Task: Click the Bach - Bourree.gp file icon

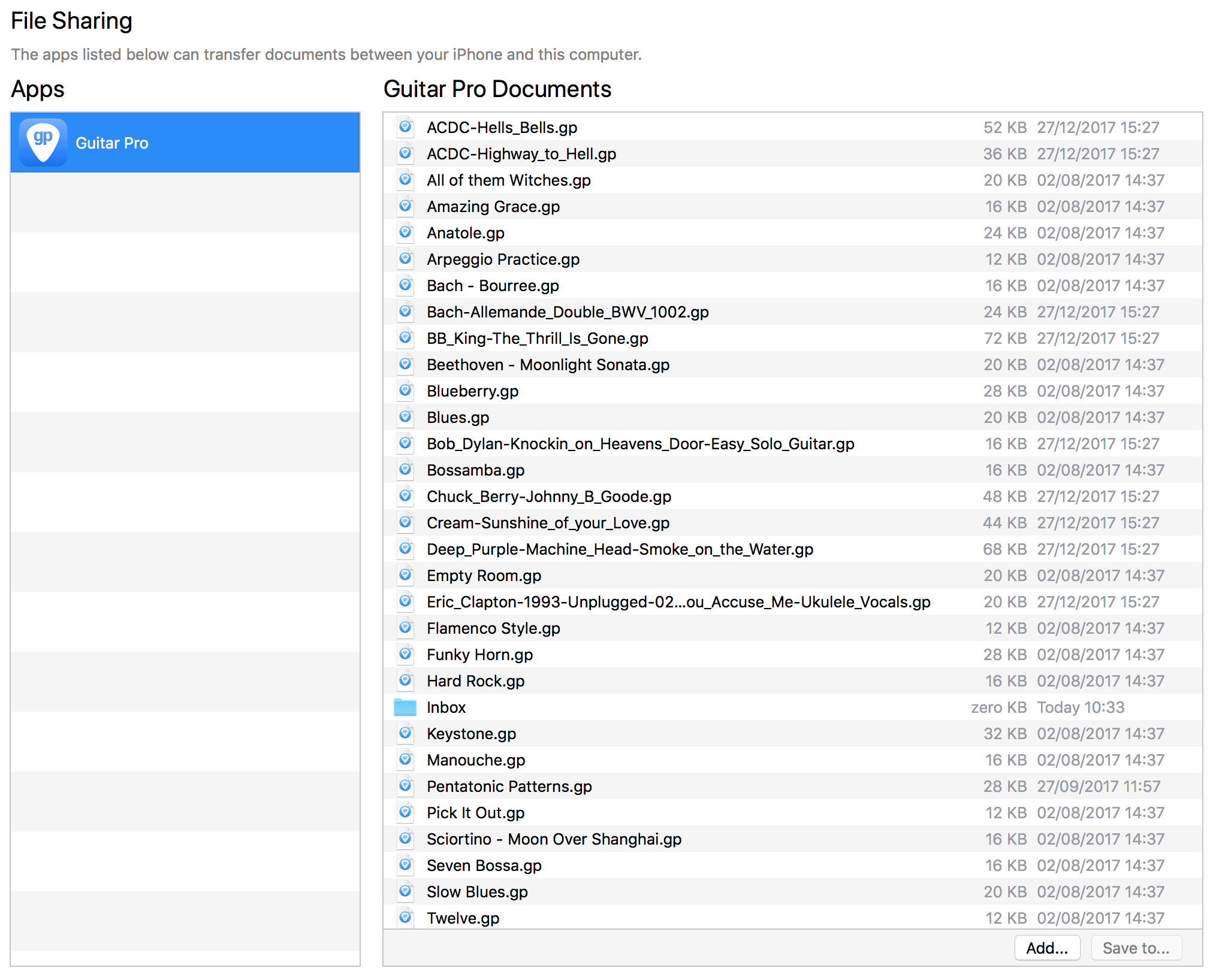Action: 406,285
